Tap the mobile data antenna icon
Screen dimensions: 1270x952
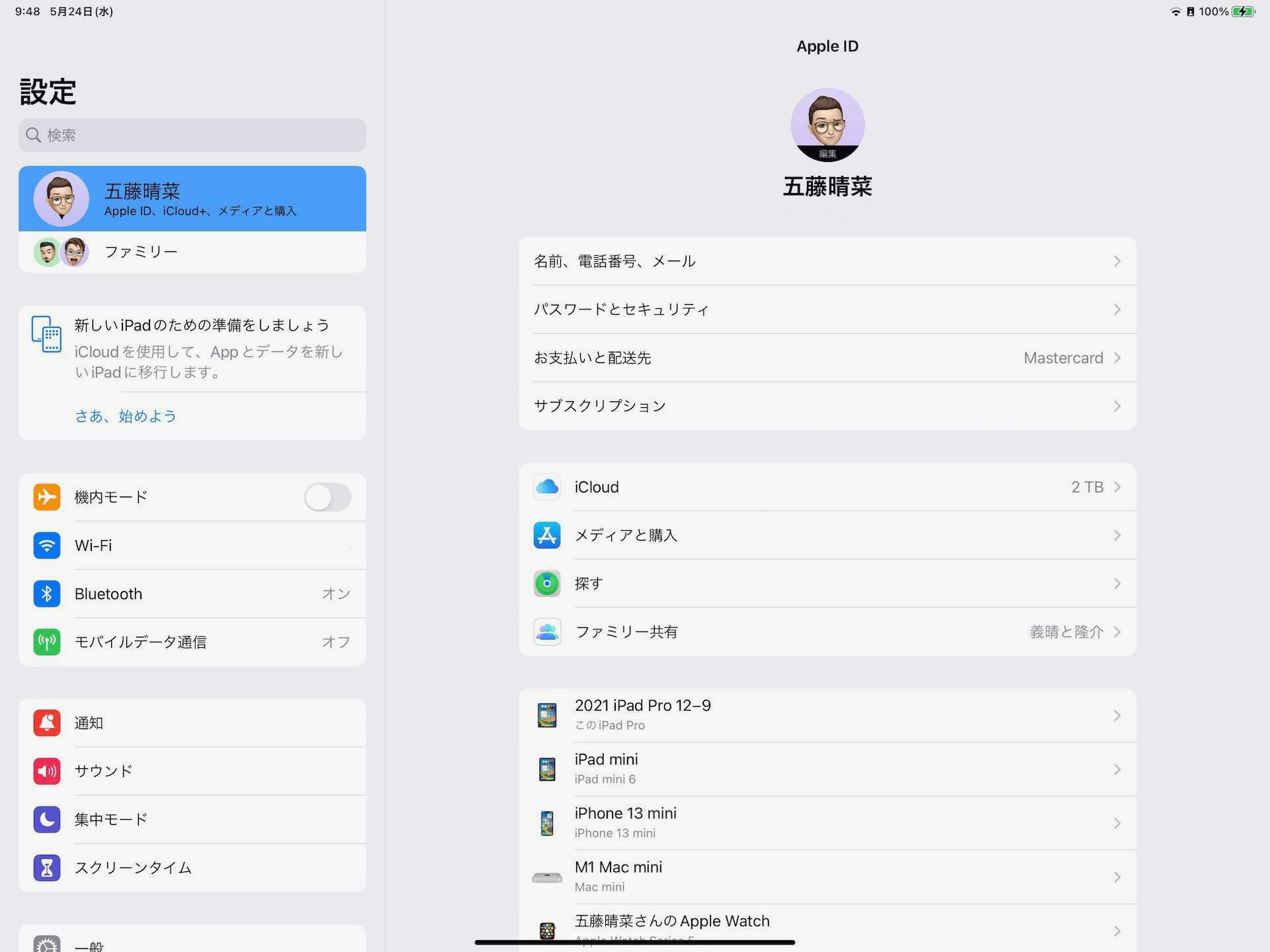tap(47, 642)
